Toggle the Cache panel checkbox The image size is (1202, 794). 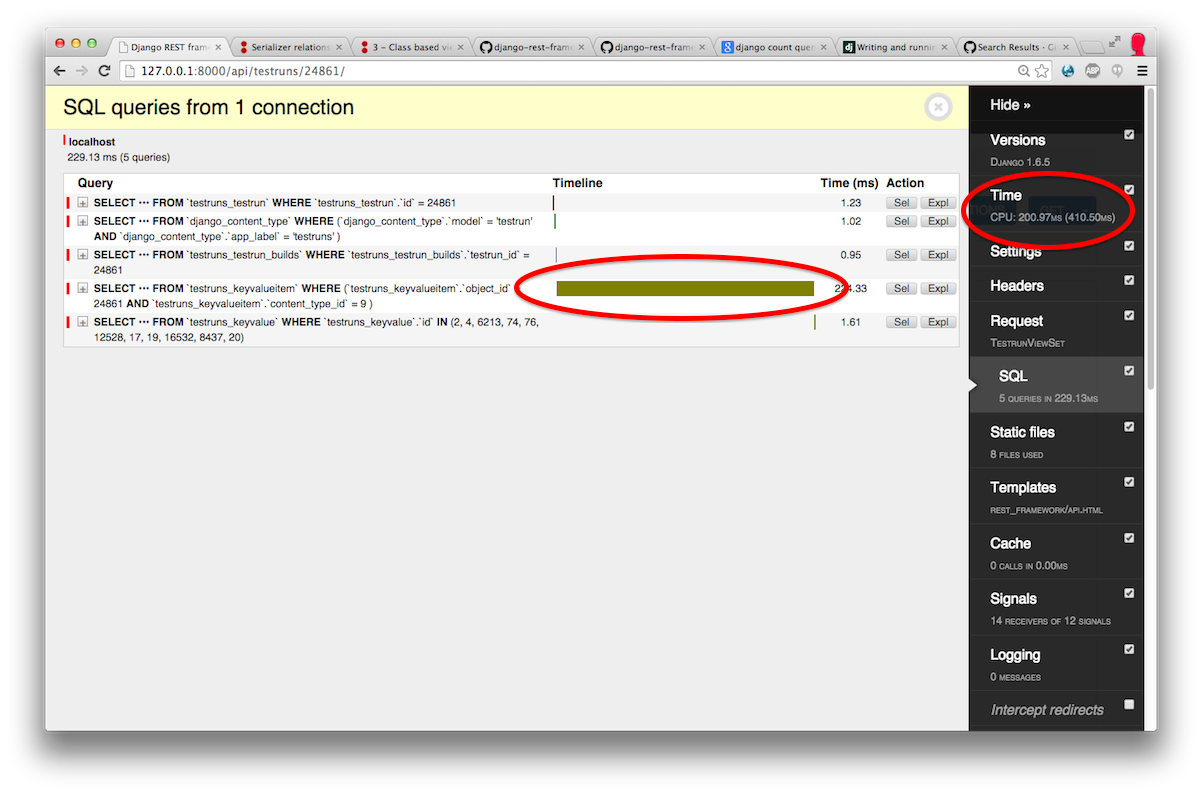tap(1129, 537)
